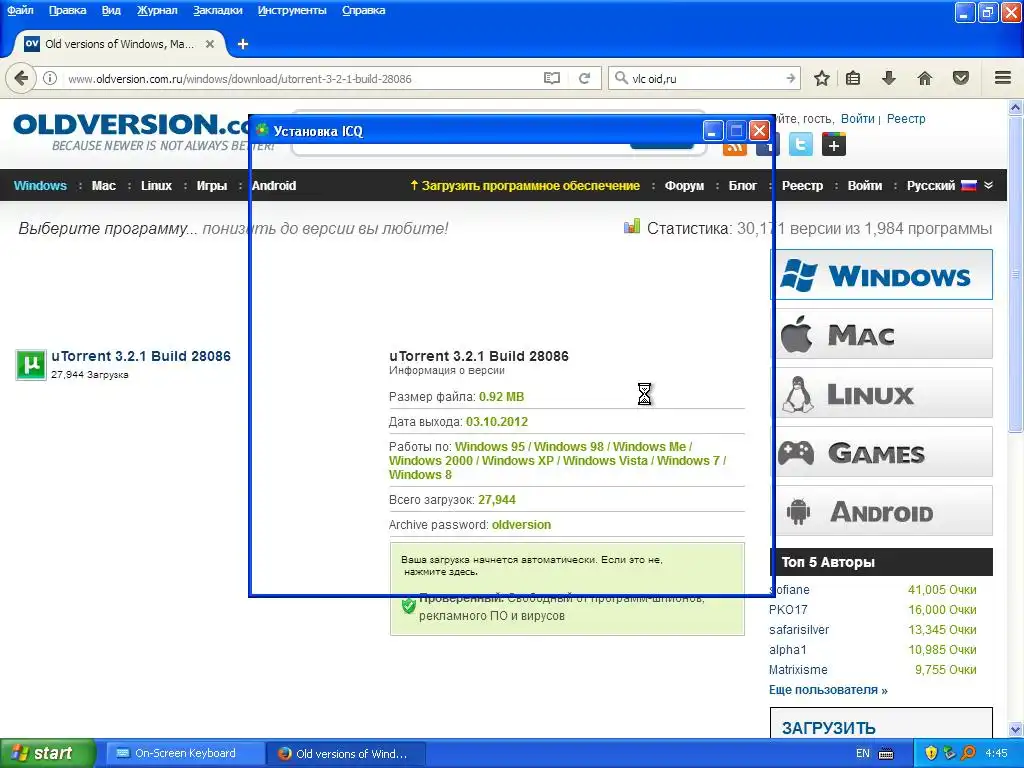The width and height of the screenshot is (1024, 768).
Task: Click the scrollbar down arrow
Action: pos(1016,729)
